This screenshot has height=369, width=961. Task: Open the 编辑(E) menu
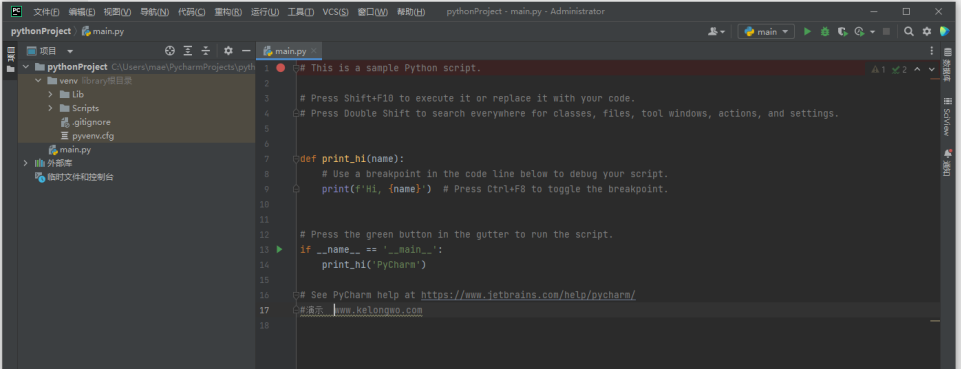82,12
